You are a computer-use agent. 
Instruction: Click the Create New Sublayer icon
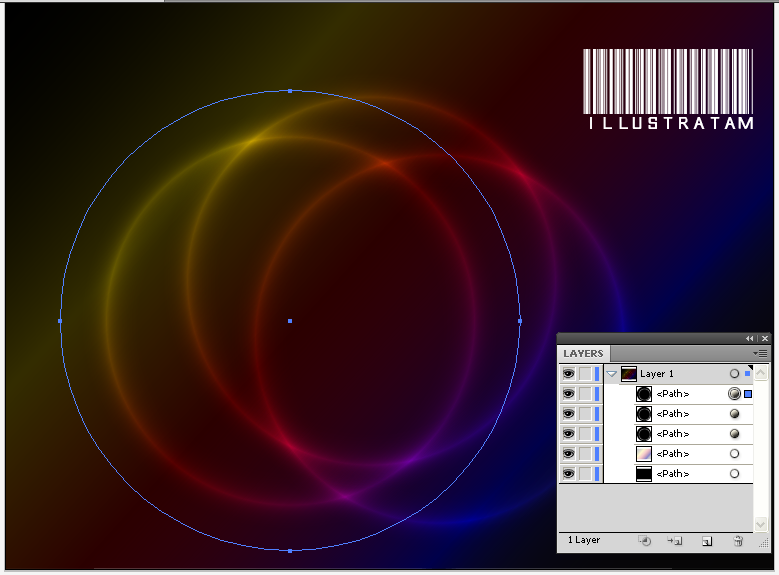click(675, 541)
